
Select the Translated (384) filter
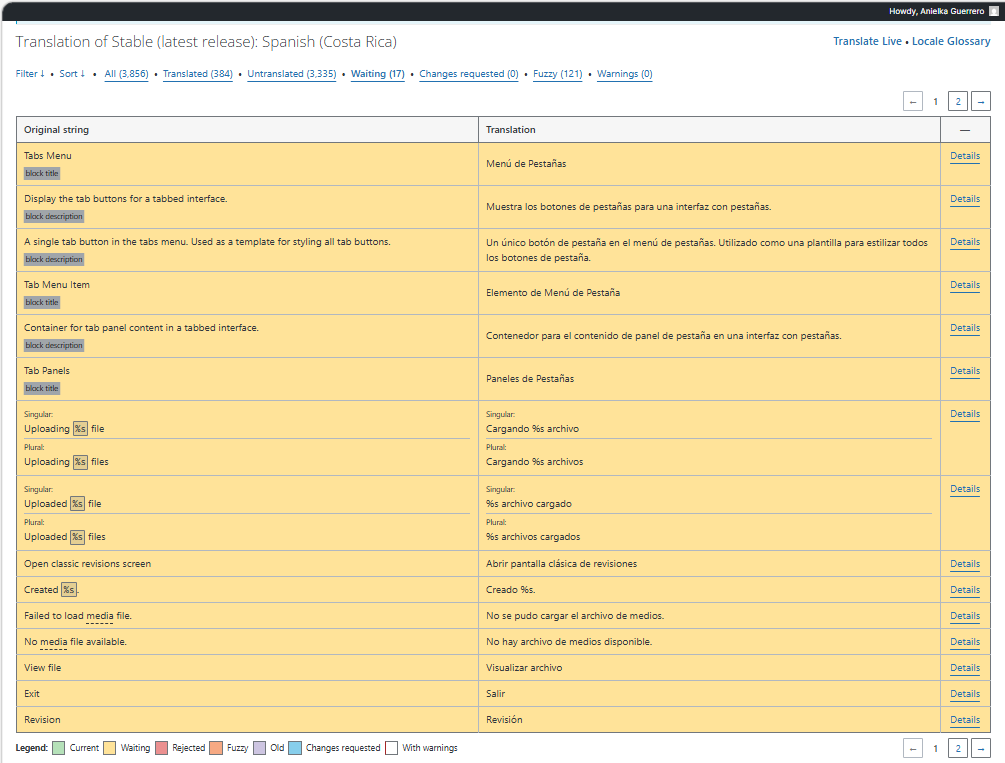[197, 74]
